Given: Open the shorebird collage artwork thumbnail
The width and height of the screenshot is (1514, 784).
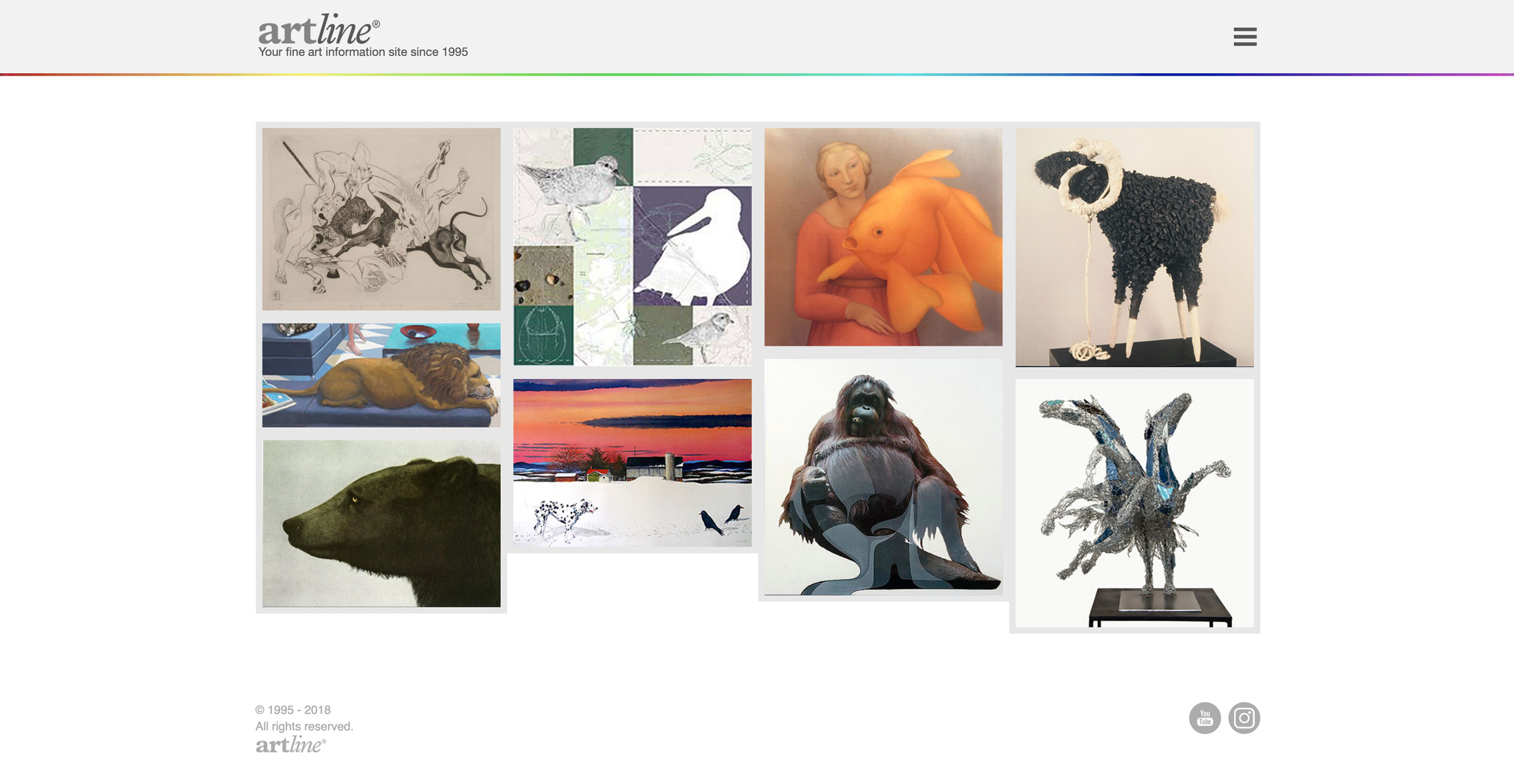Looking at the screenshot, I should (632, 247).
